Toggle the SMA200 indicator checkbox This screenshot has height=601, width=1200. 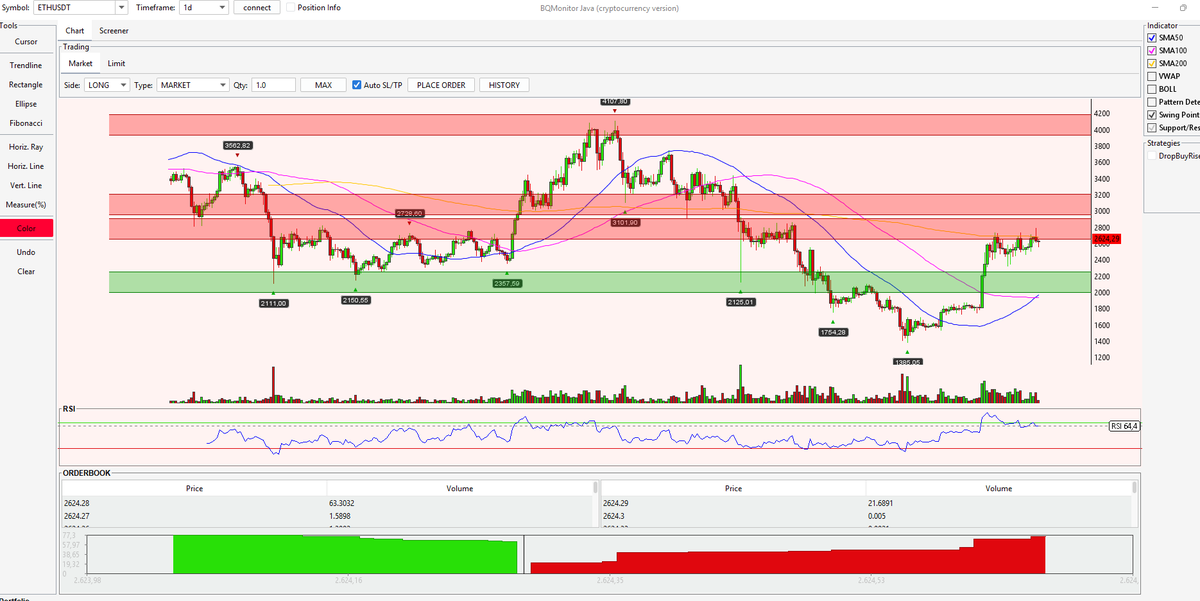[x=1152, y=63]
